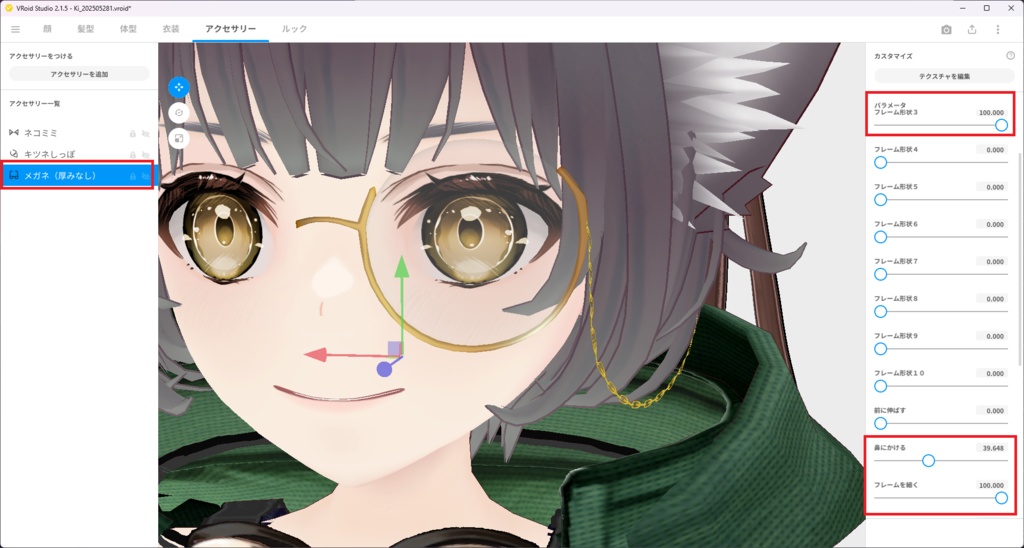Open the カスタマイズ help icon
The height and width of the screenshot is (548, 1024).
point(1010,56)
